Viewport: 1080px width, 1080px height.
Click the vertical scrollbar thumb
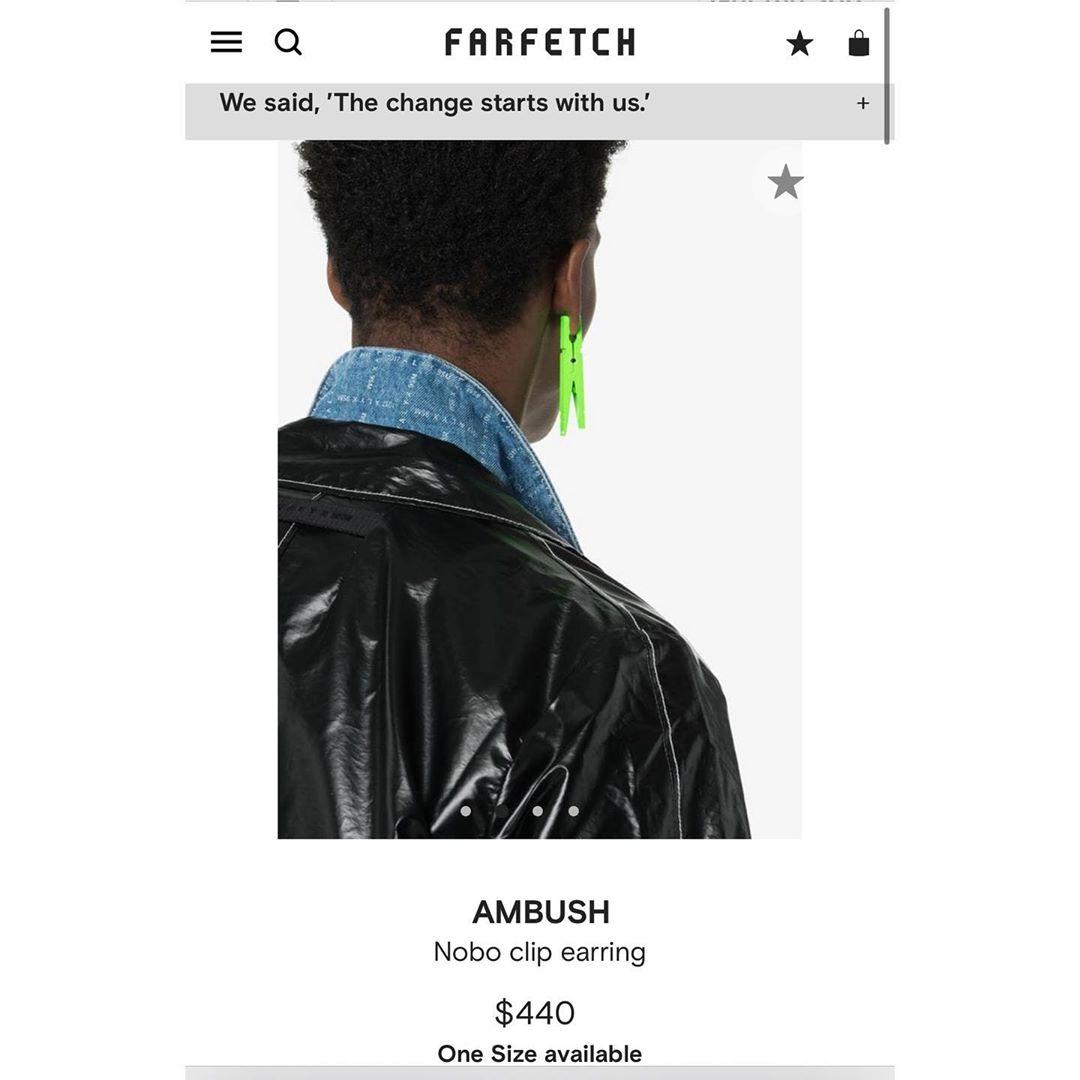pos(887,76)
